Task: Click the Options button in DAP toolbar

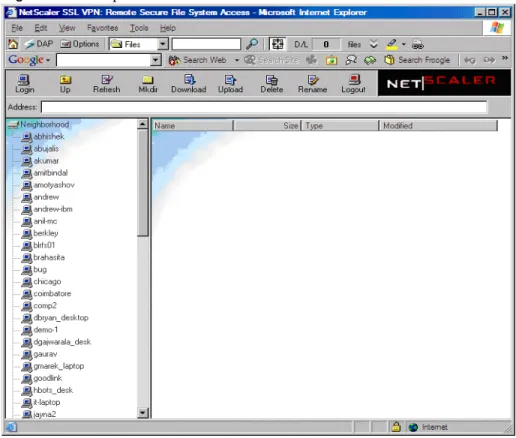Action: coord(80,44)
